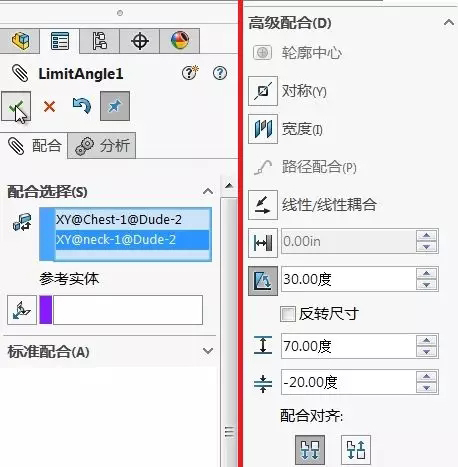
Task: Select the 宽度 width mate icon
Action: pyautogui.click(x=263, y=129)
